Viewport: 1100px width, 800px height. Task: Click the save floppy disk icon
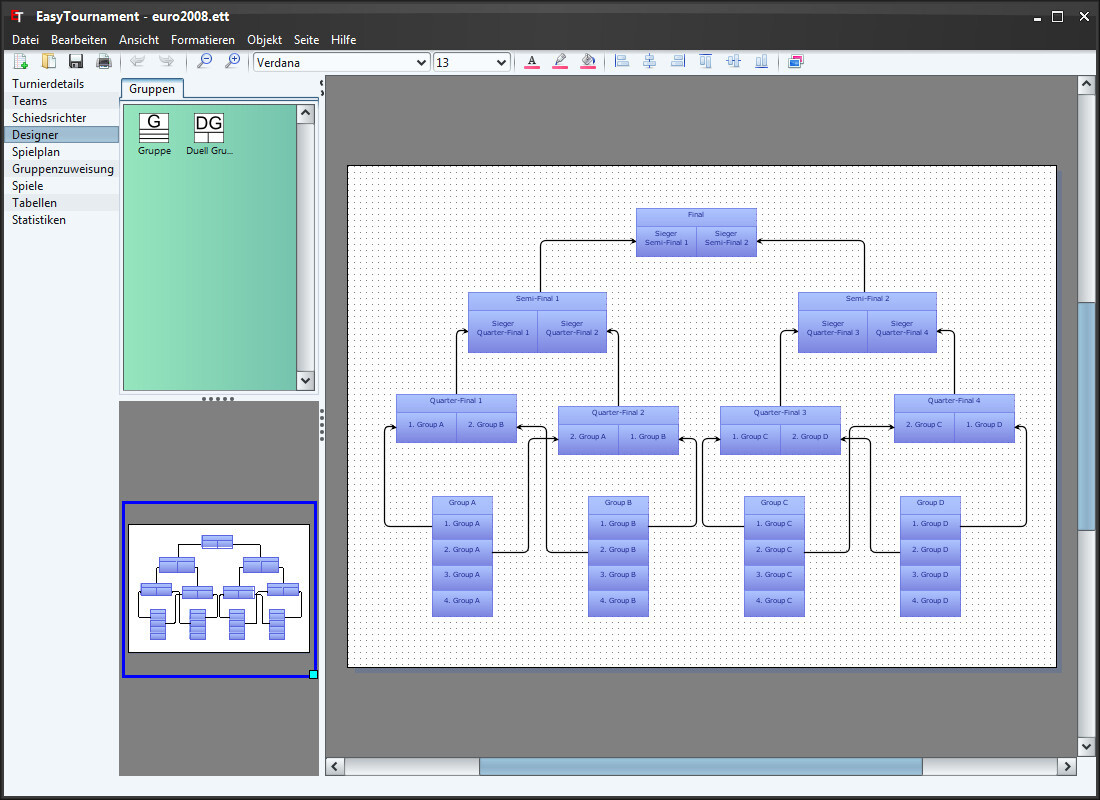76,62
